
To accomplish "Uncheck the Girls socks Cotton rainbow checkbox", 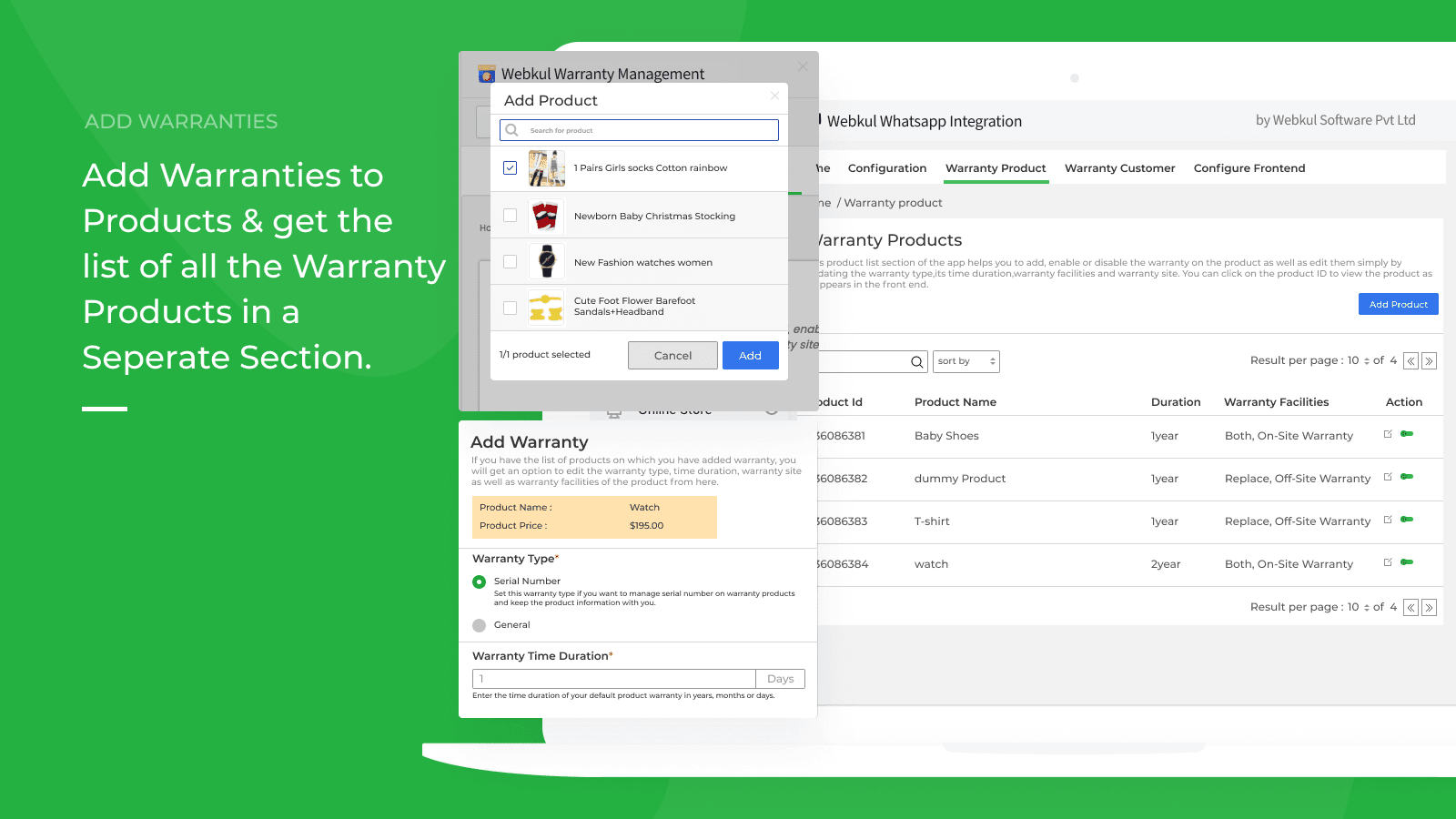I will pos(510,168).
